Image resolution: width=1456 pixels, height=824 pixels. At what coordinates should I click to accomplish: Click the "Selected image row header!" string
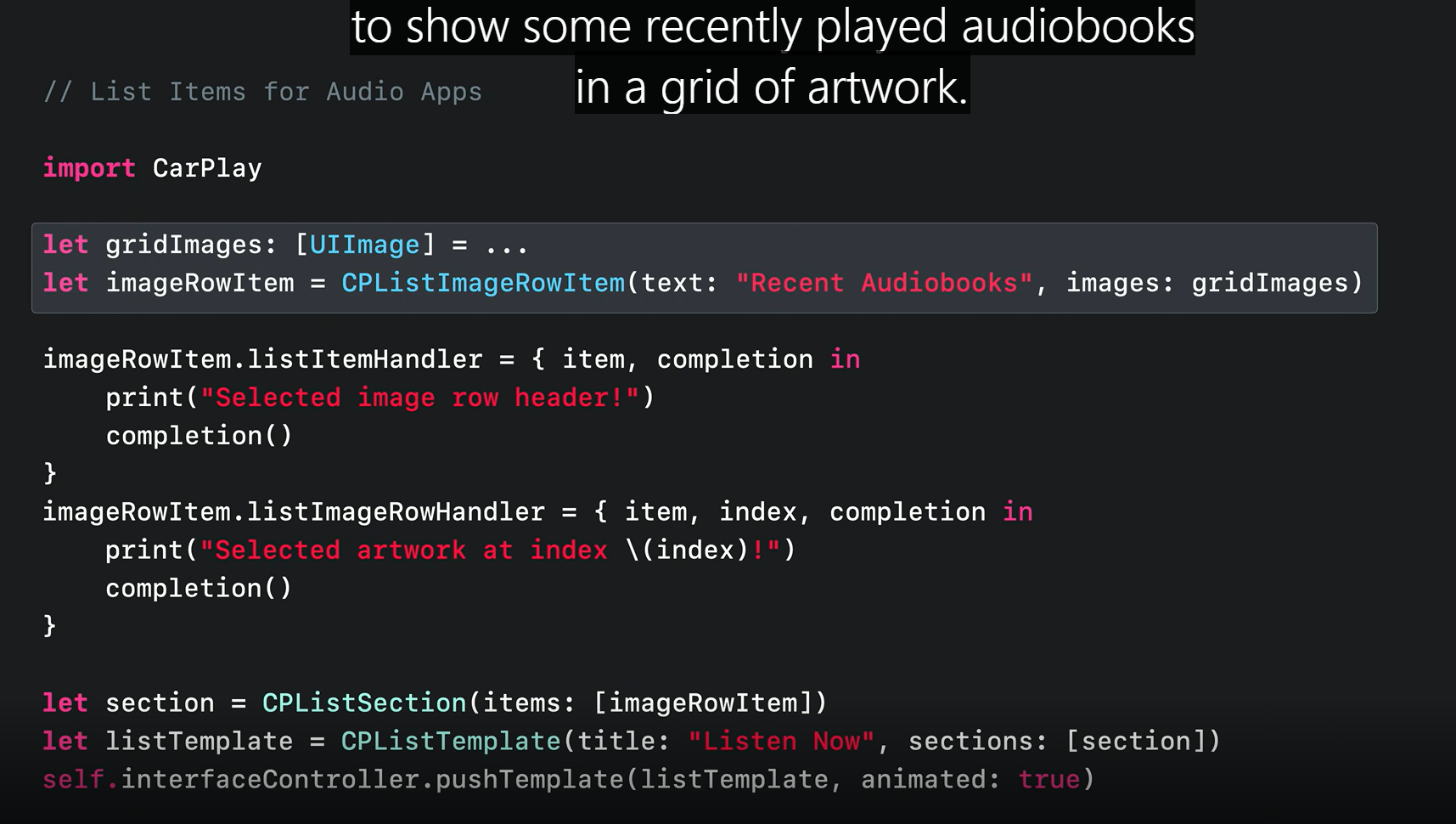coord(420,398)
